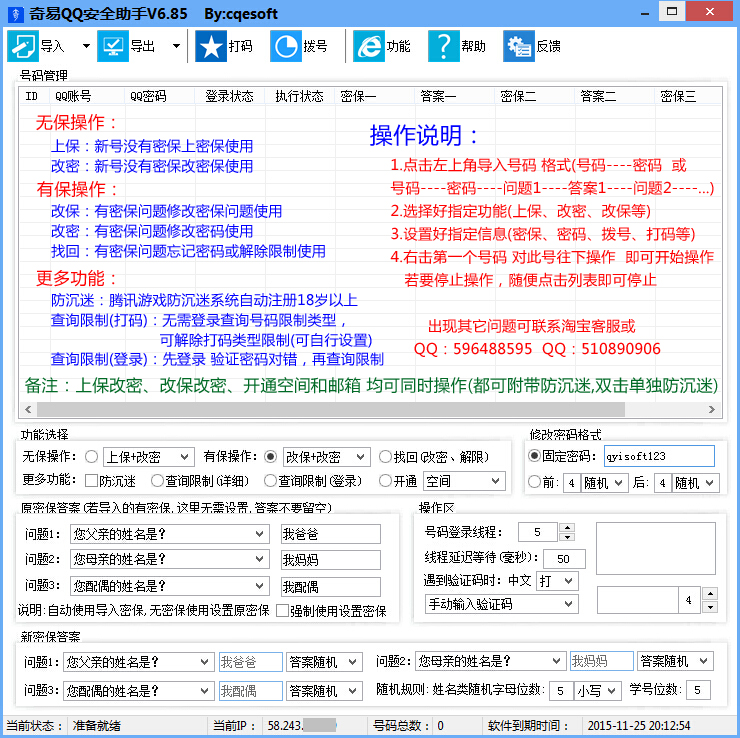Viewport: 740px width, 738px height.
Task: Select 固定密码 radio button
Action: tap(534, 457)
